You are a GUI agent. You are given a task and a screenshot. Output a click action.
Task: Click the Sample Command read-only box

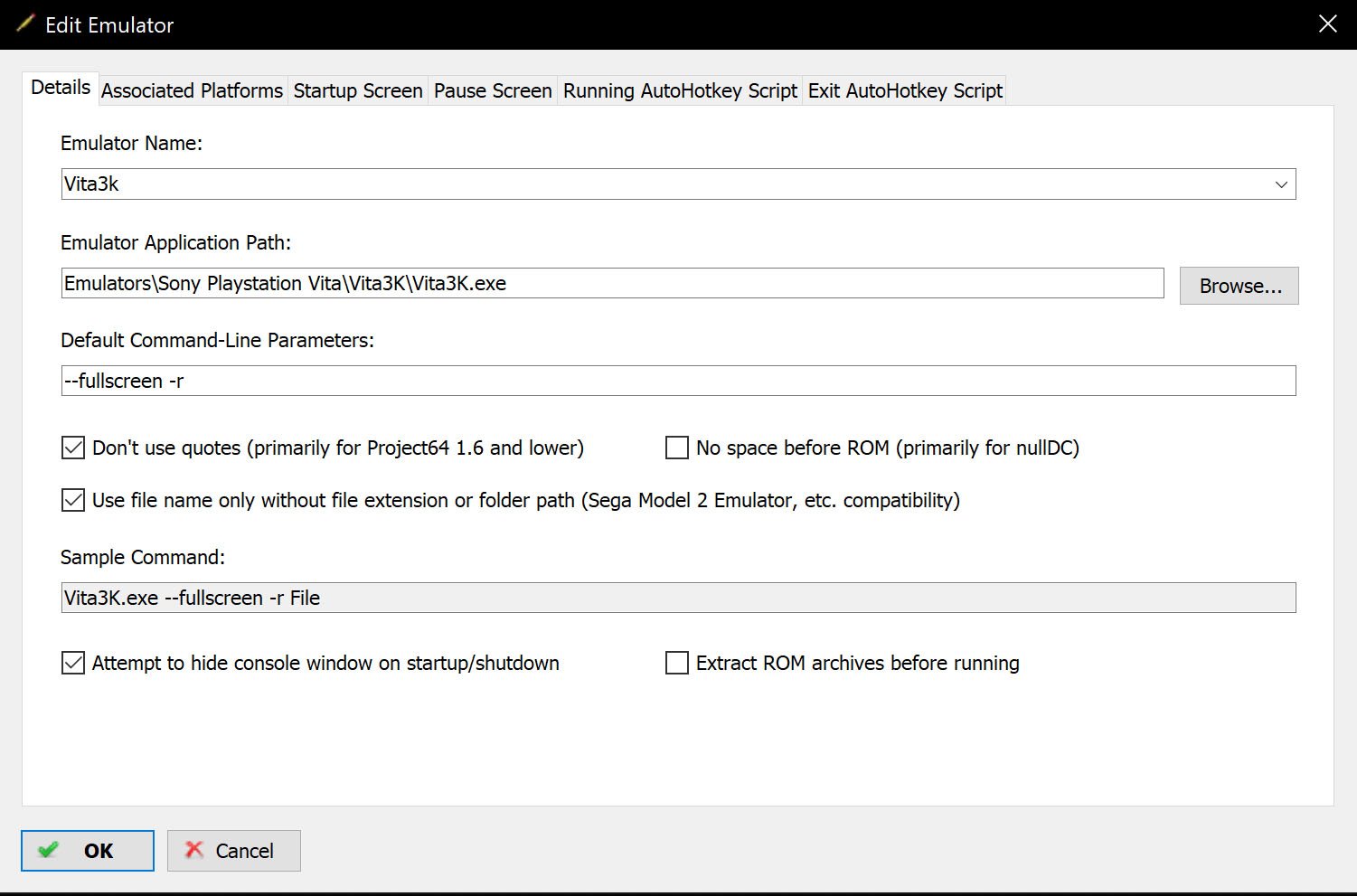click(678, 598)
